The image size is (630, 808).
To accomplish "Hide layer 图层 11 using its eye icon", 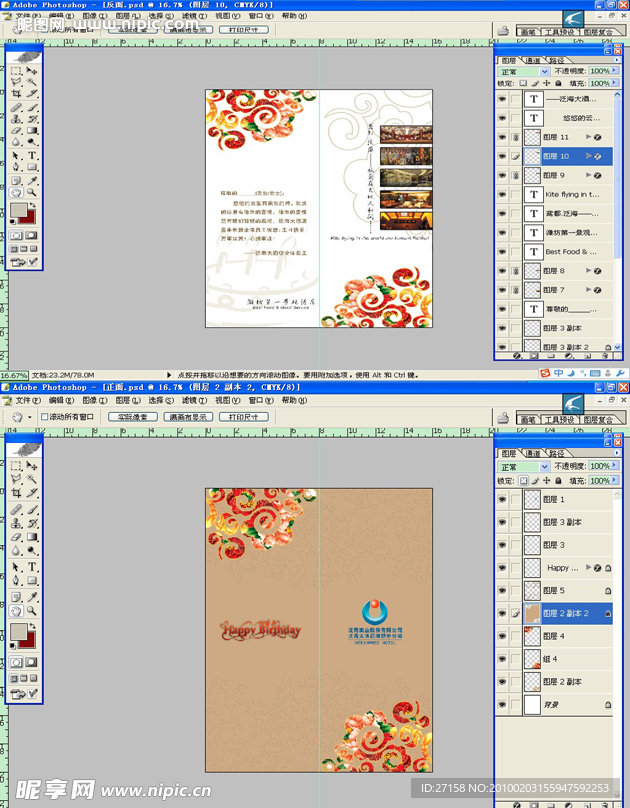I will point(502,137).
